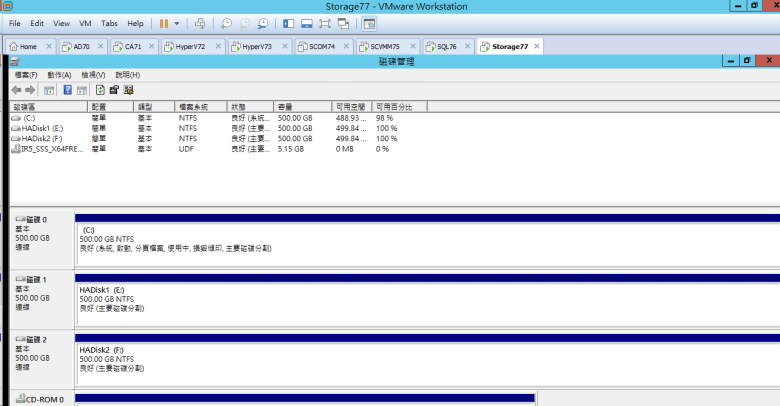Screen dimensions: 780x406
Task: Switch to the HyperV72 tab
Action: [188, 46]
